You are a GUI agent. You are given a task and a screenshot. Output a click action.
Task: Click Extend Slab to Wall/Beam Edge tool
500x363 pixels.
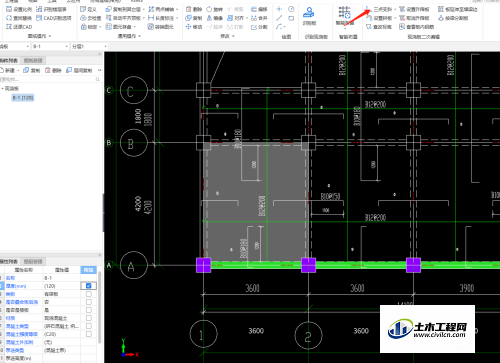click(458, 9)
